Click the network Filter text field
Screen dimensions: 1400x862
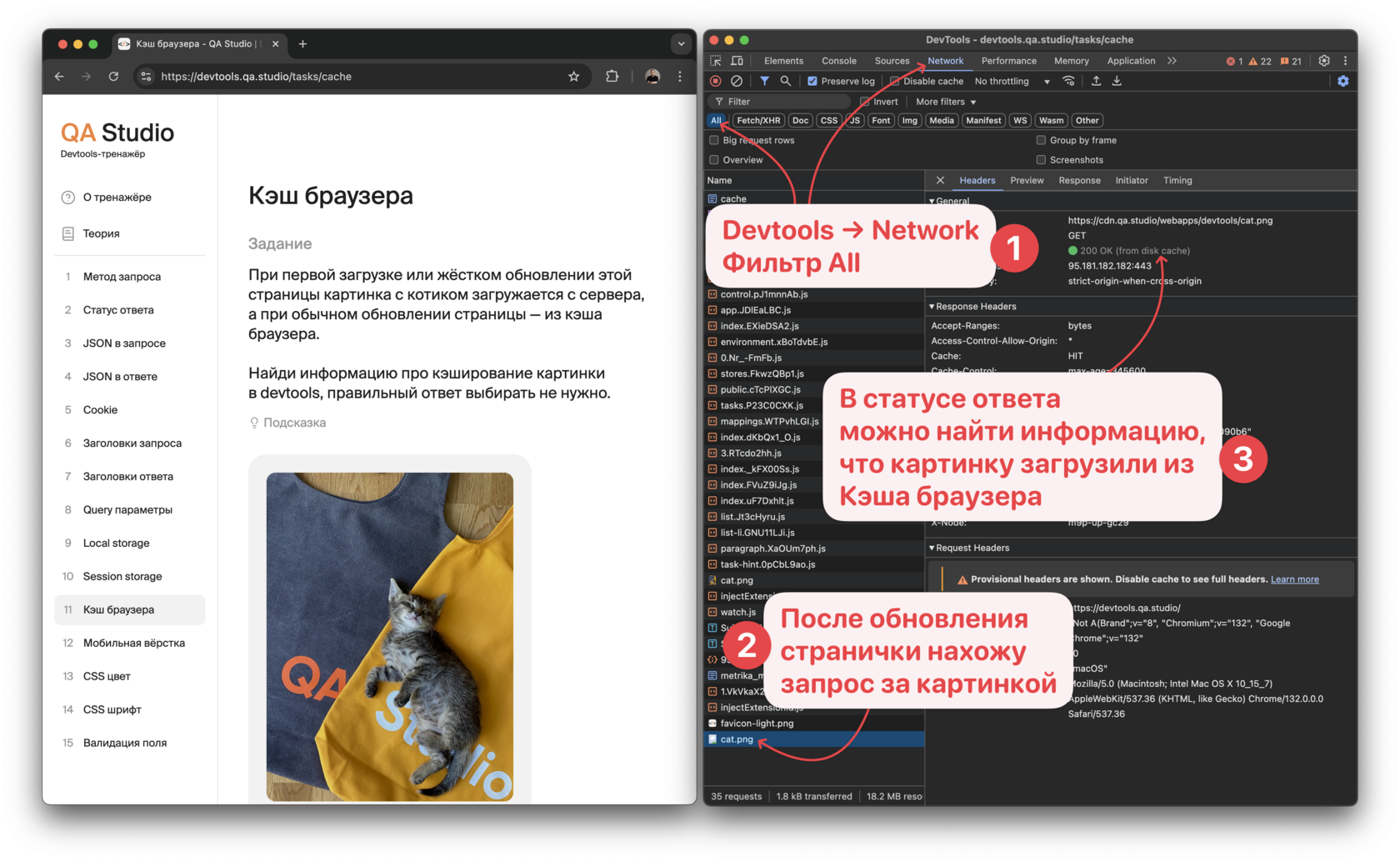tap(779, 102)
